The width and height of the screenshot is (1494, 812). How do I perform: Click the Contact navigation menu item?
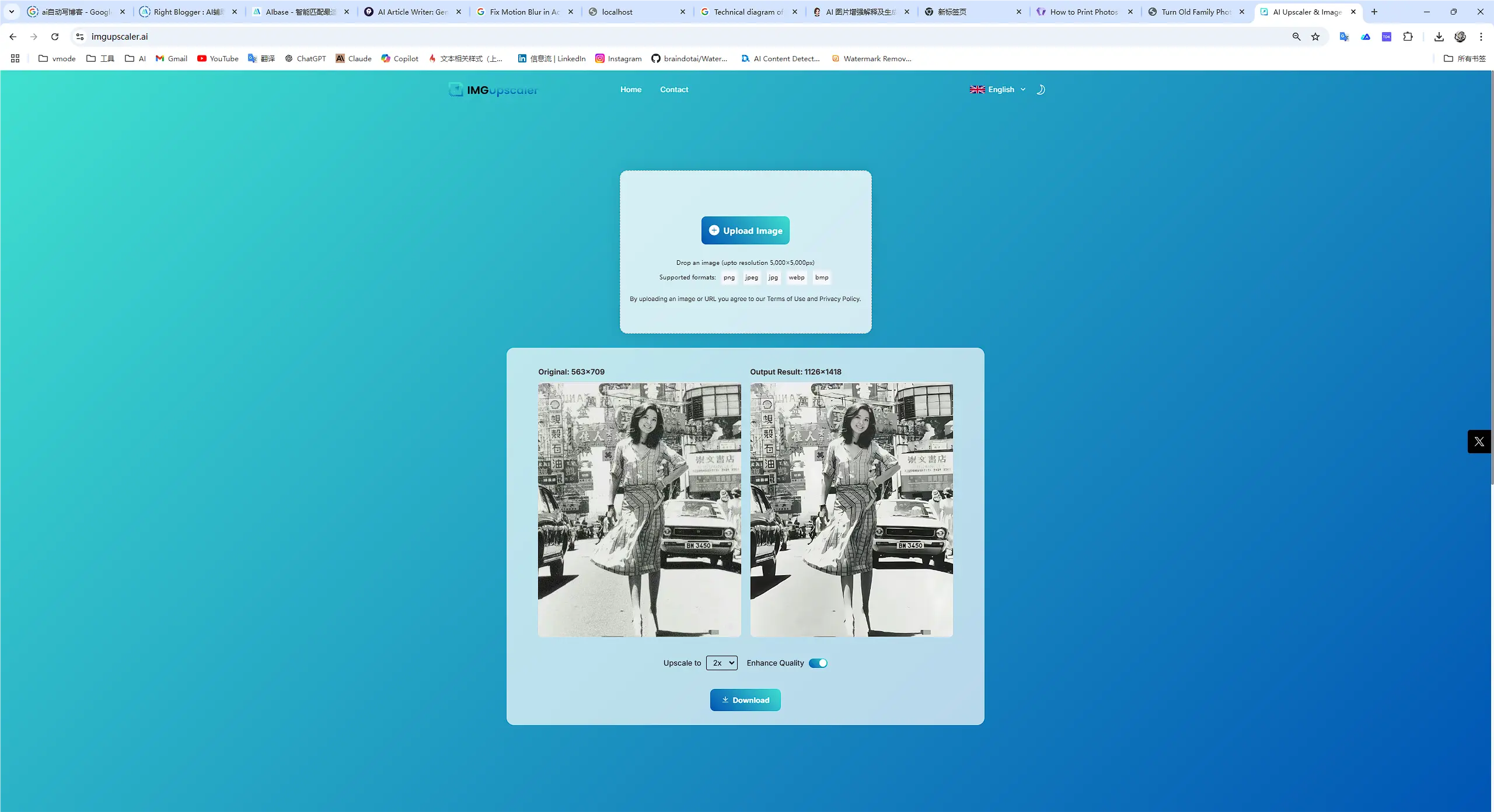(x=674, y=89)
